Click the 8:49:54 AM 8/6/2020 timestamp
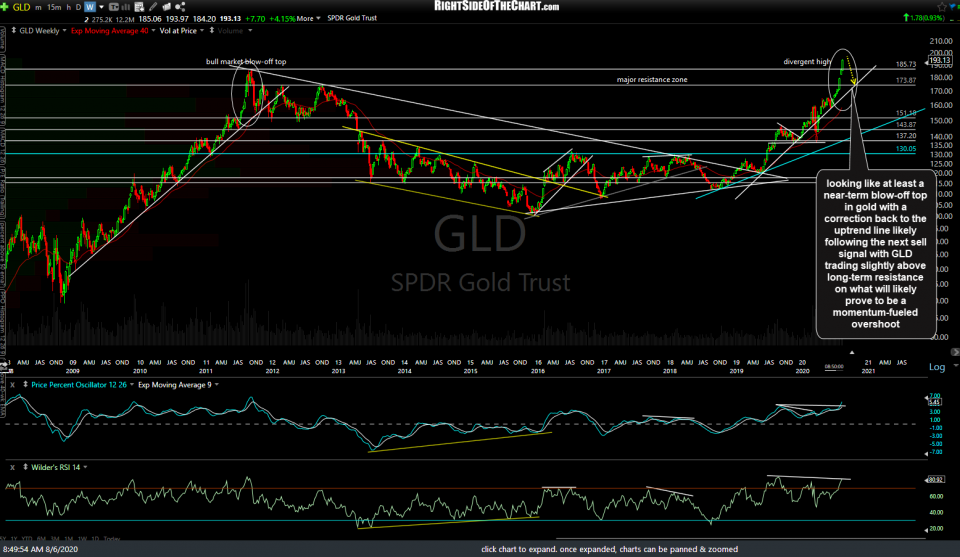Image resolution: width=960 pixels, height=557 pixels. [40, 549]
